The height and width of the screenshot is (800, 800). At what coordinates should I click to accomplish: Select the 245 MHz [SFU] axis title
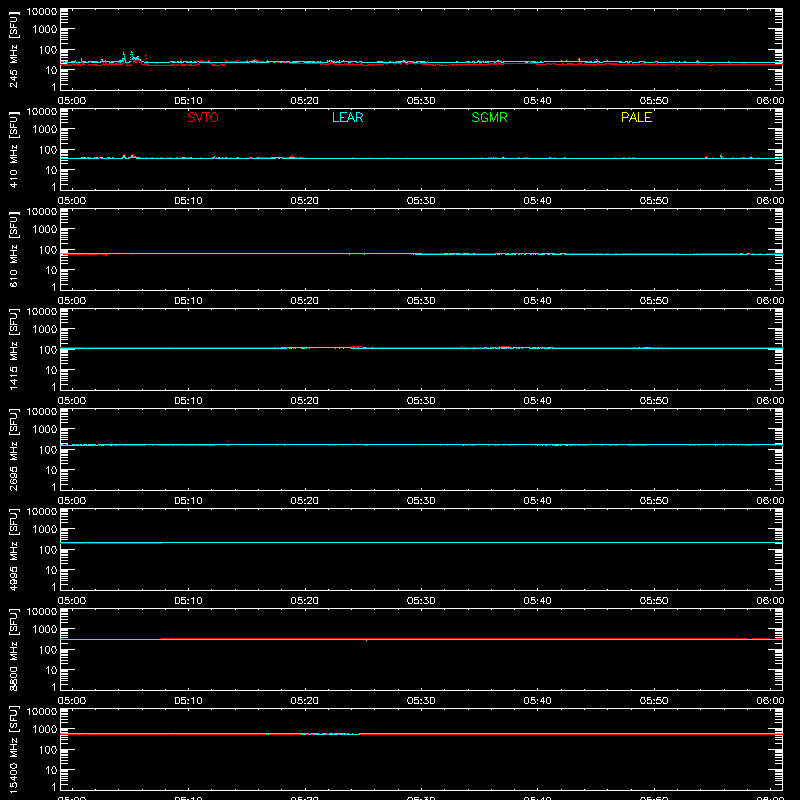tap(13, 49)
